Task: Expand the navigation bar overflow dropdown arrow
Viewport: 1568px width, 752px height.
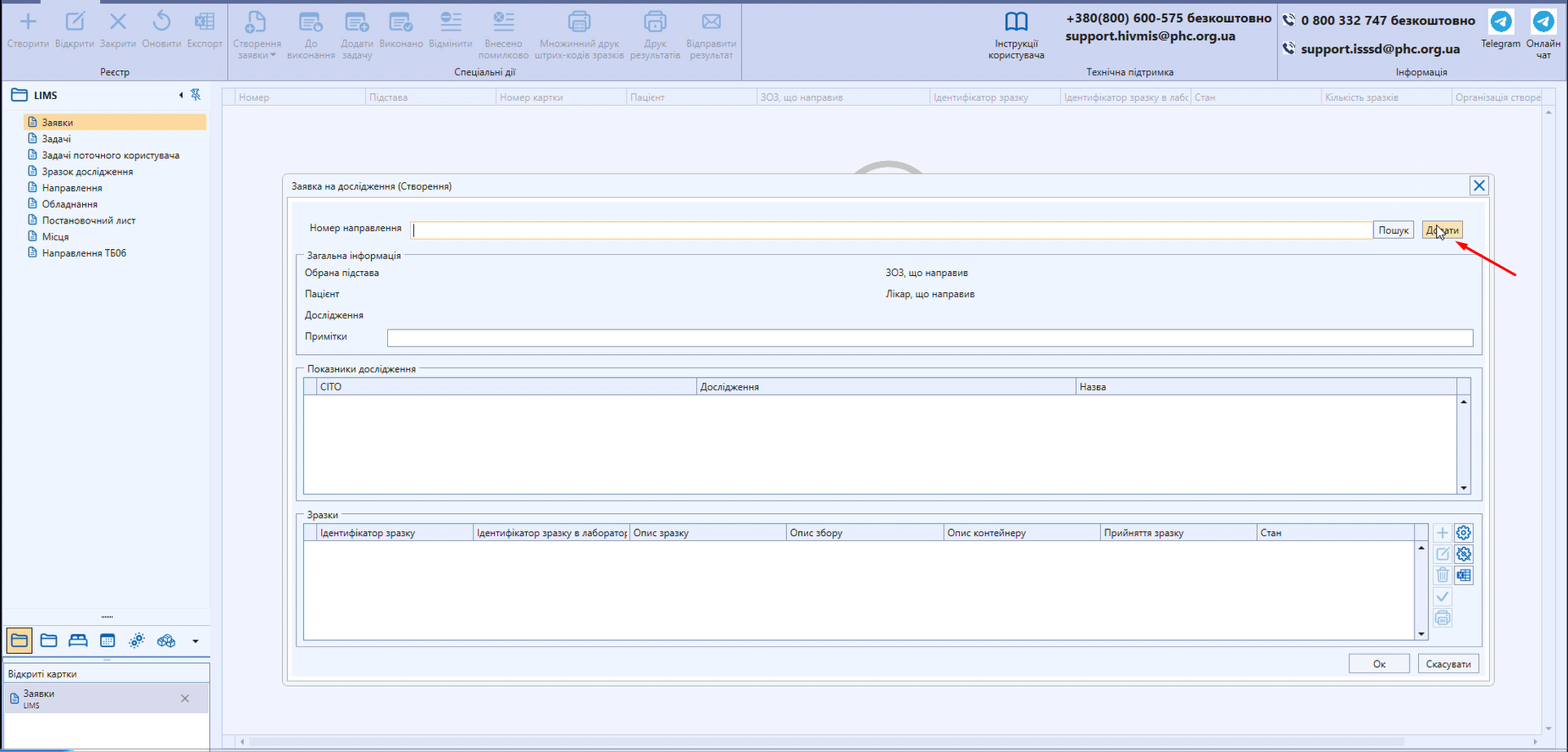Action: (x=196, y=641)
